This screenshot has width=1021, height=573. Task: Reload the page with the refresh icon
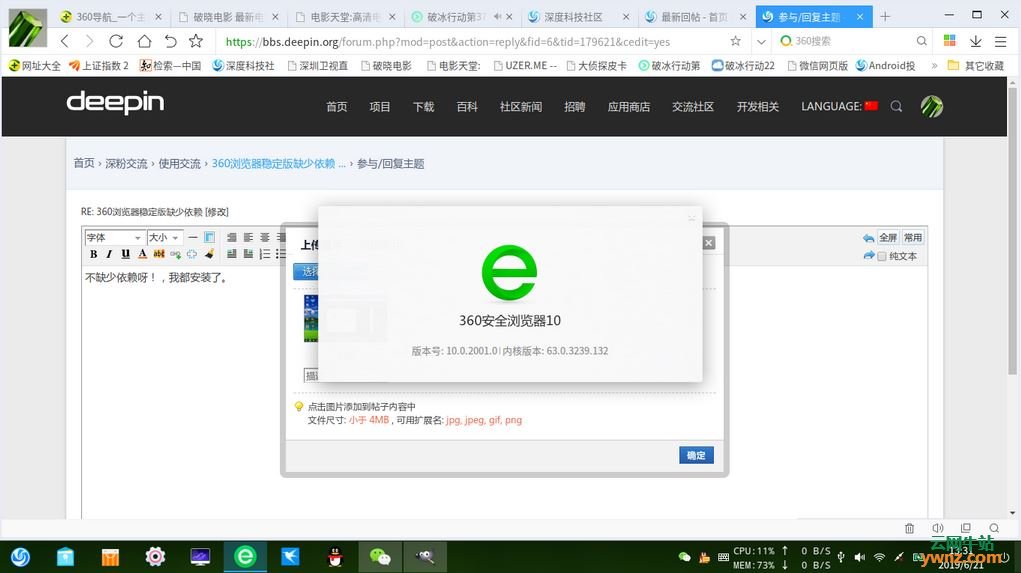coord(116,41)
